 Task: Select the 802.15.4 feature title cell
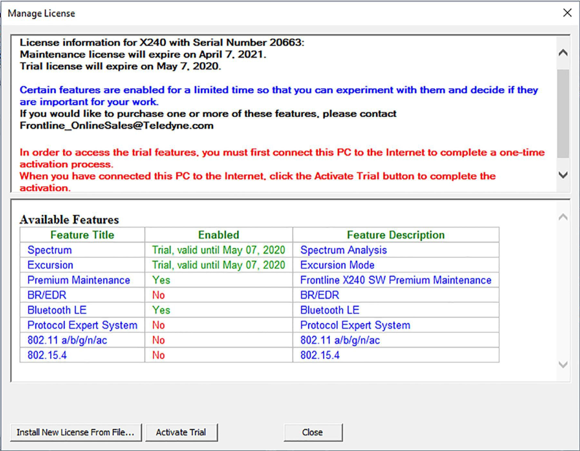tap(82, 355)
